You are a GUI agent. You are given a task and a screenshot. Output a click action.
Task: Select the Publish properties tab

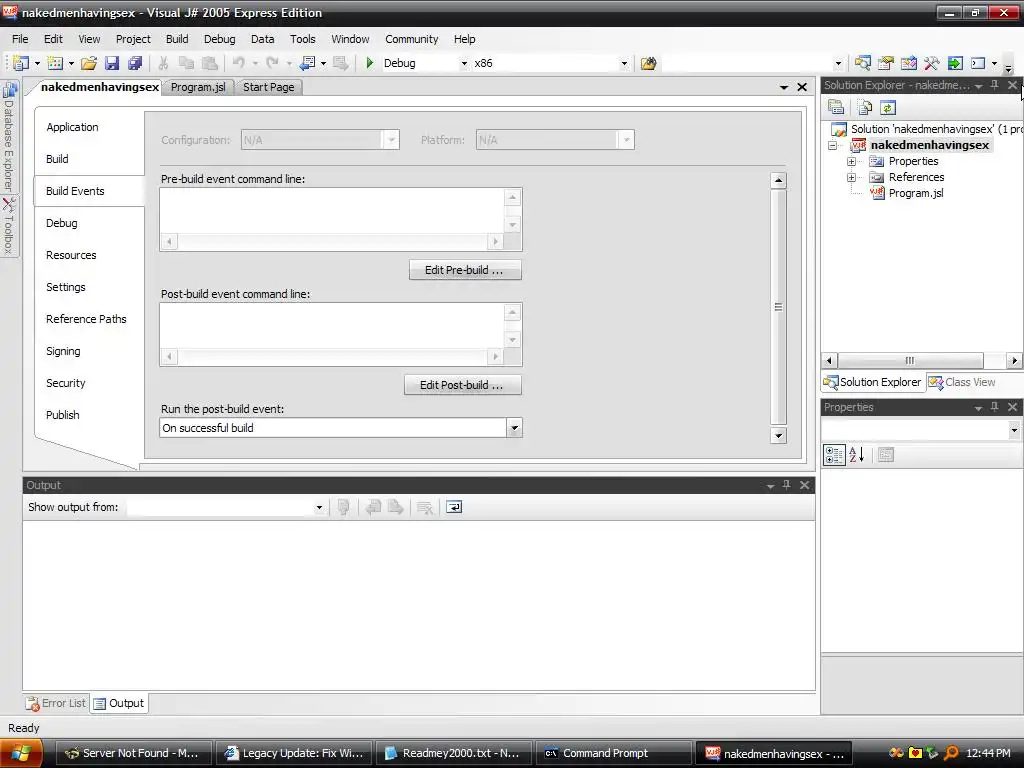(x=63, y=415)
